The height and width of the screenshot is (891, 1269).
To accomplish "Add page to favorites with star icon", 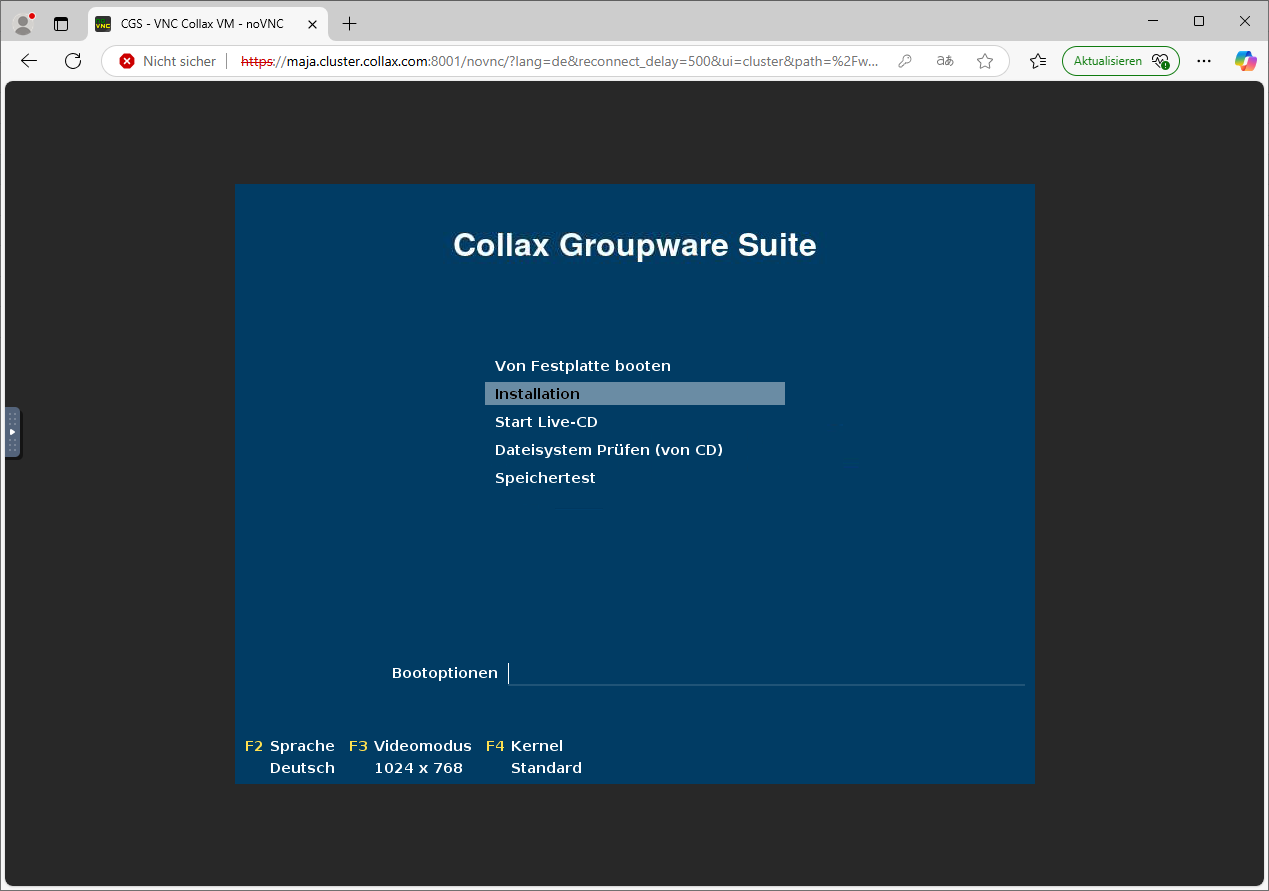I will [985, 61].
